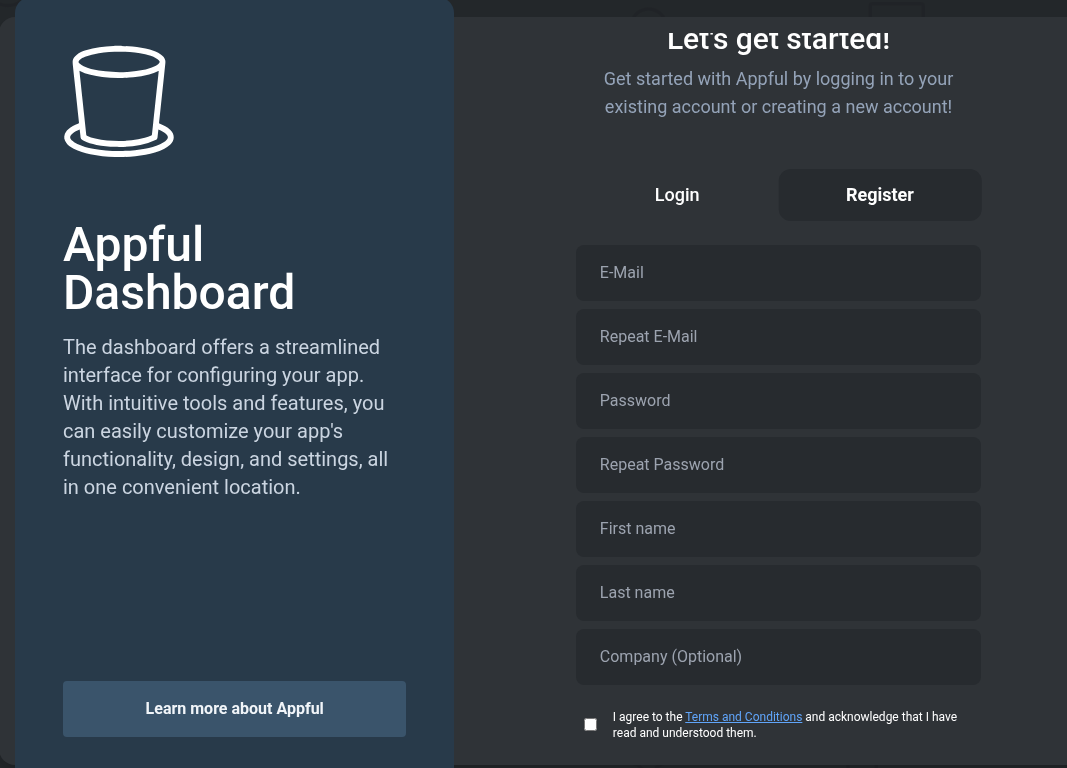Select the Password field
Screen dimensions: 1067x768
point(778,401)
